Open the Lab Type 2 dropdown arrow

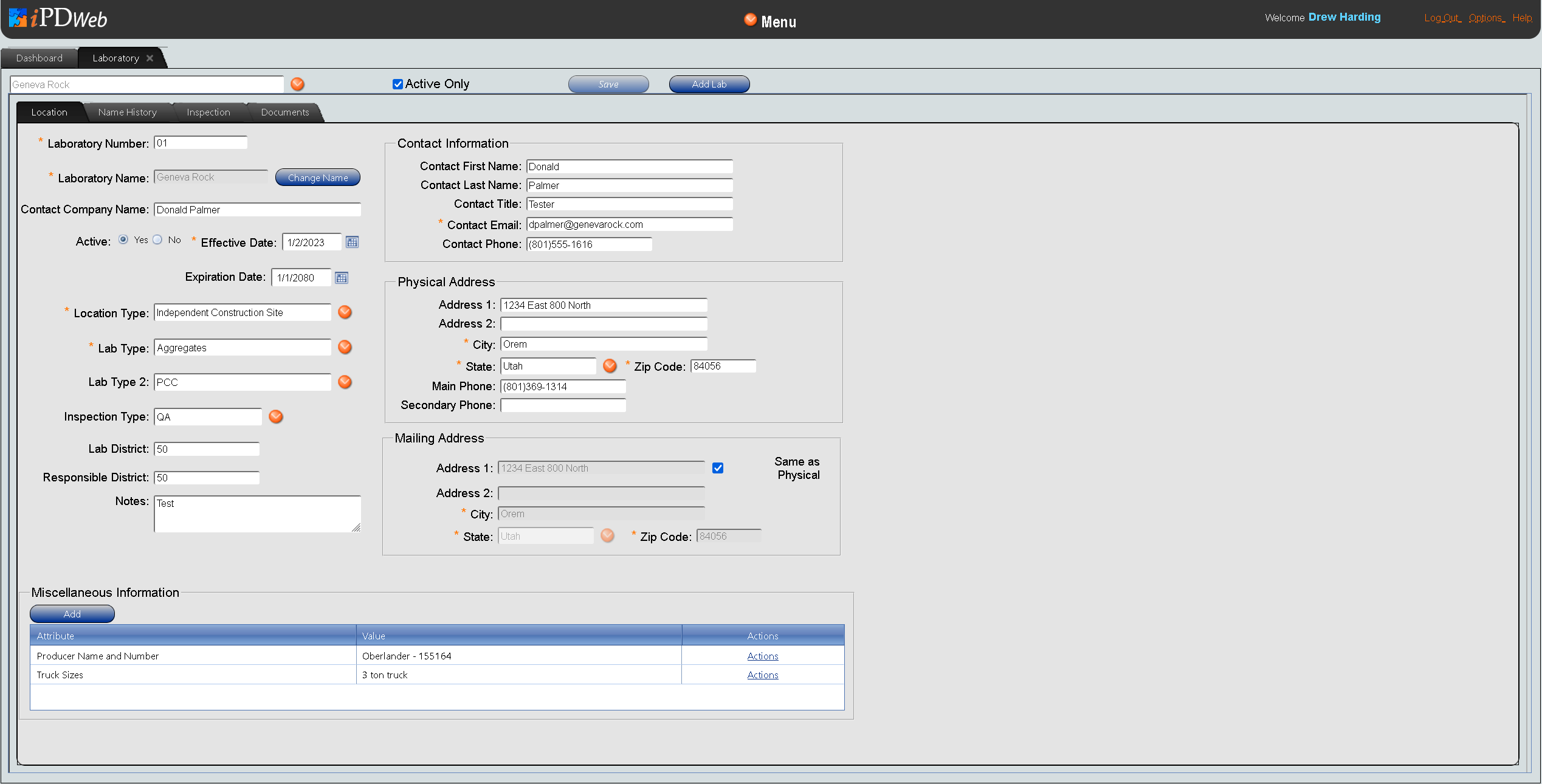(x=345, y=382)
